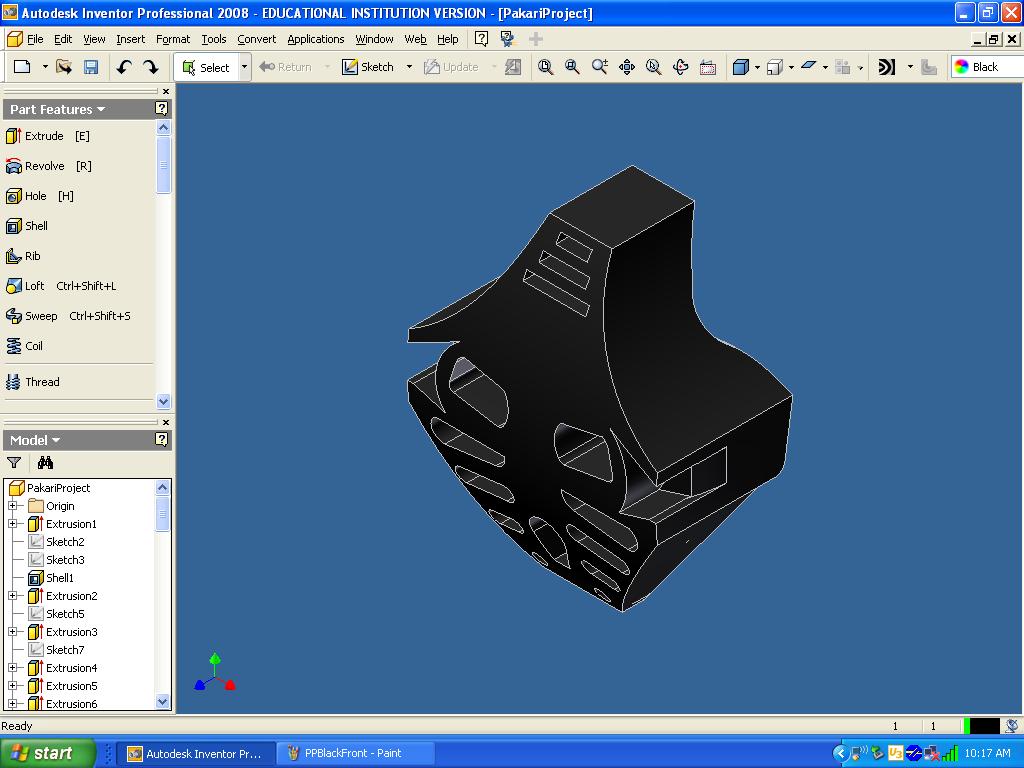Viewport: 1024px width, 768px height.
Task: Select the Extrude tool in Part Features
Action: pos(43,136)
